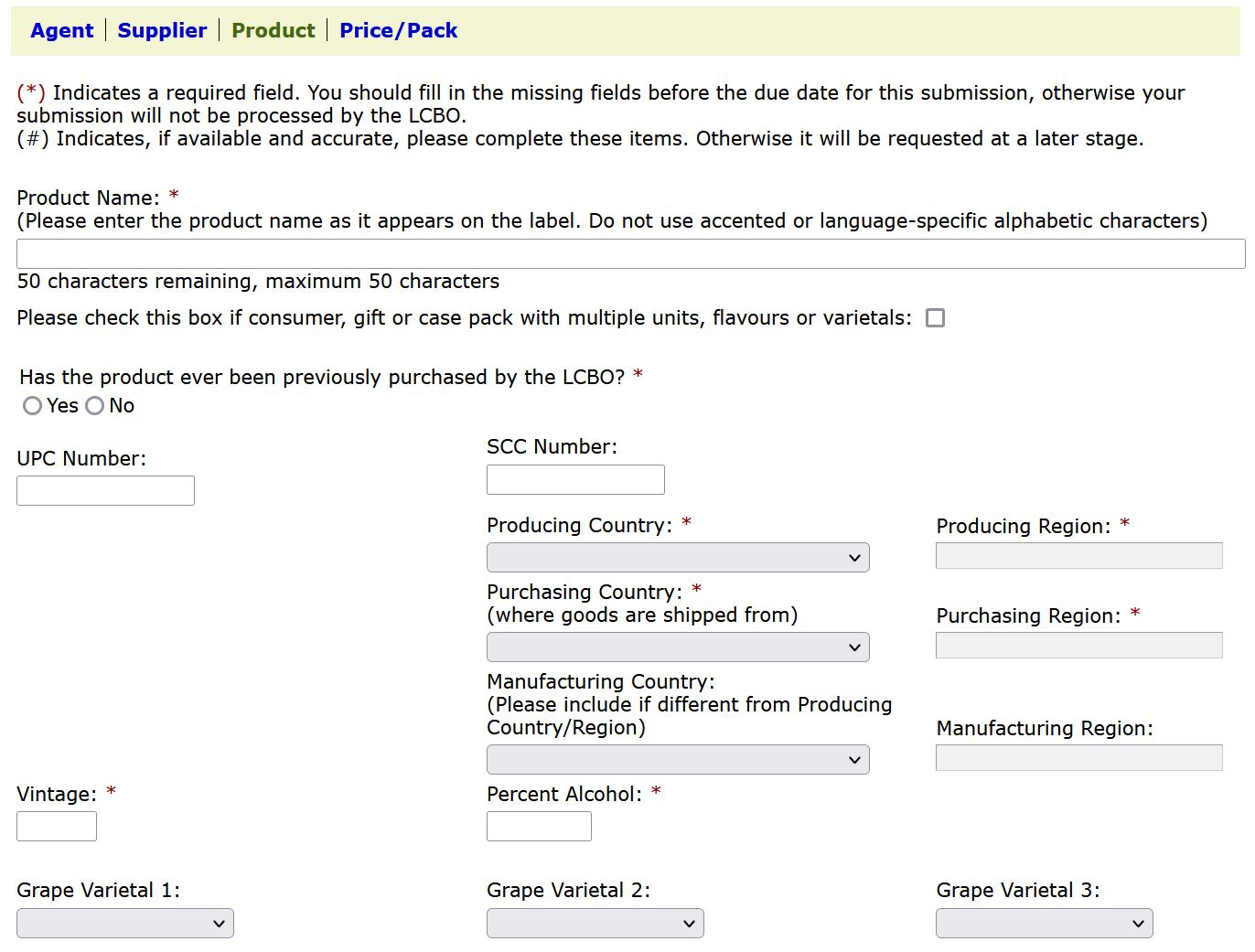Click the 'Vintage:' label text
The width and height of the screenshot is (1255, 952).
[57, 794]
